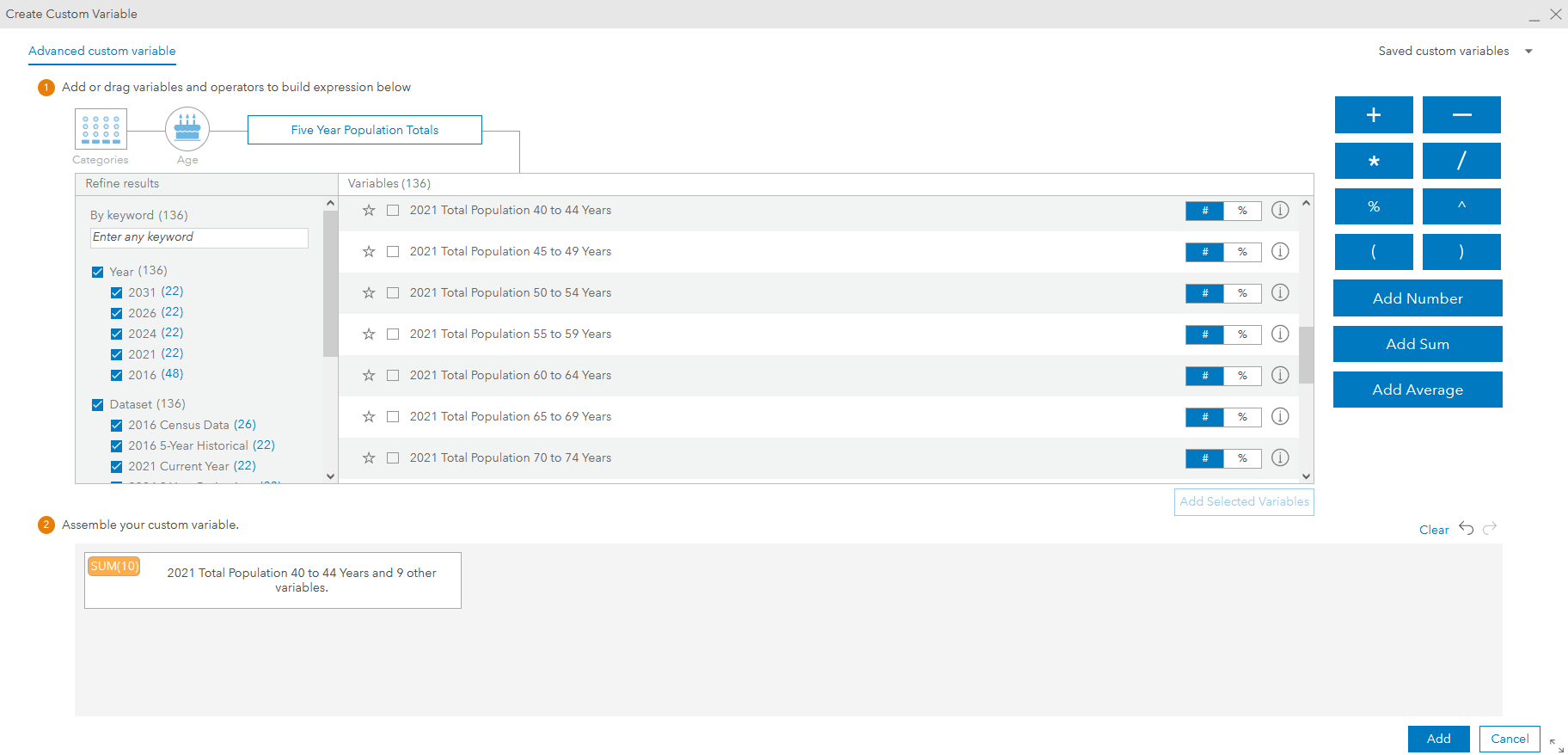1568x755 pixels.
Task: Redo the expression change
Action: click(x=1490, y=528)
